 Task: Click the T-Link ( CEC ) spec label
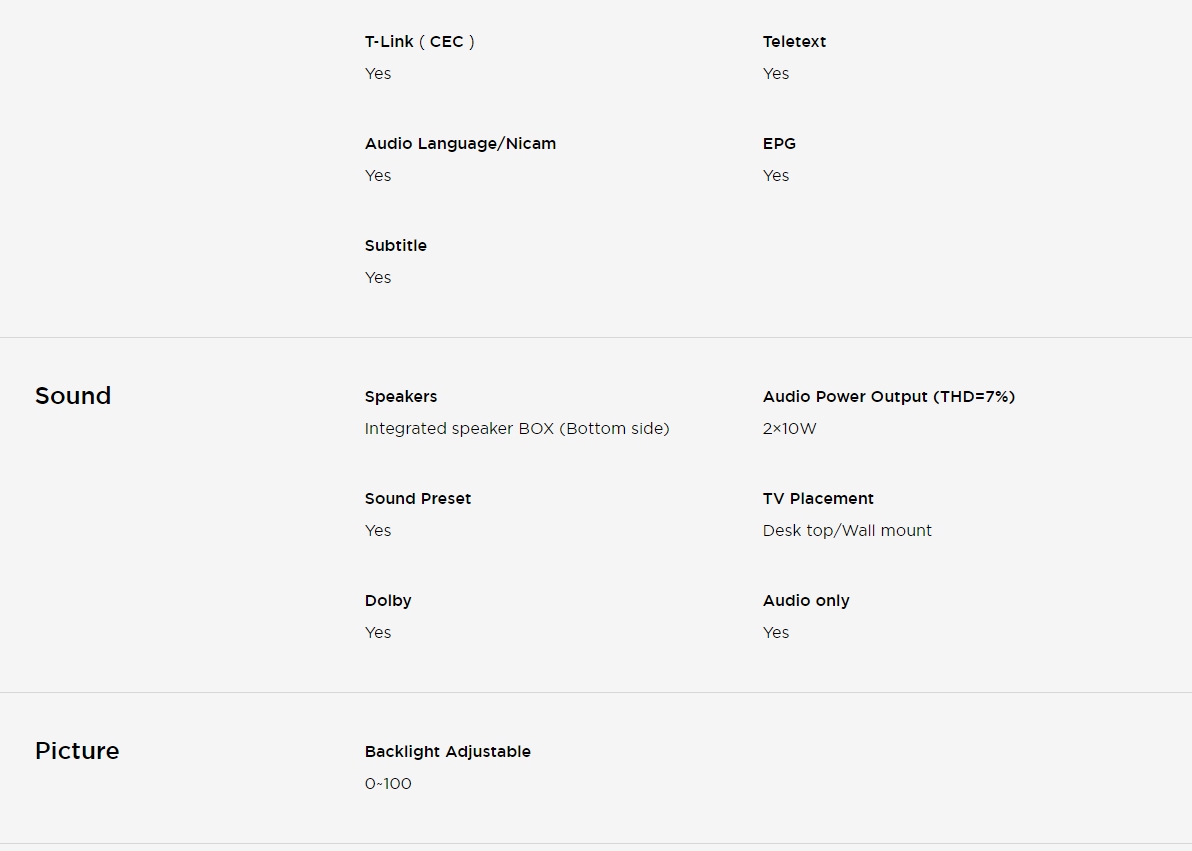coord(419,42)
